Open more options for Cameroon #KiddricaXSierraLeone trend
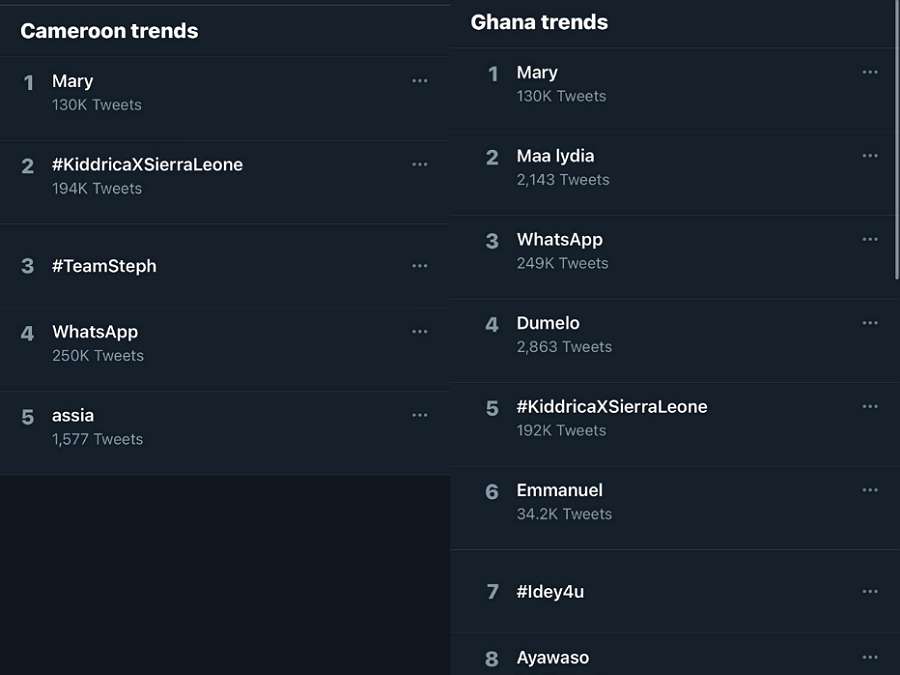The height and width of the screenshot is (675, 900). coord(420,164)
